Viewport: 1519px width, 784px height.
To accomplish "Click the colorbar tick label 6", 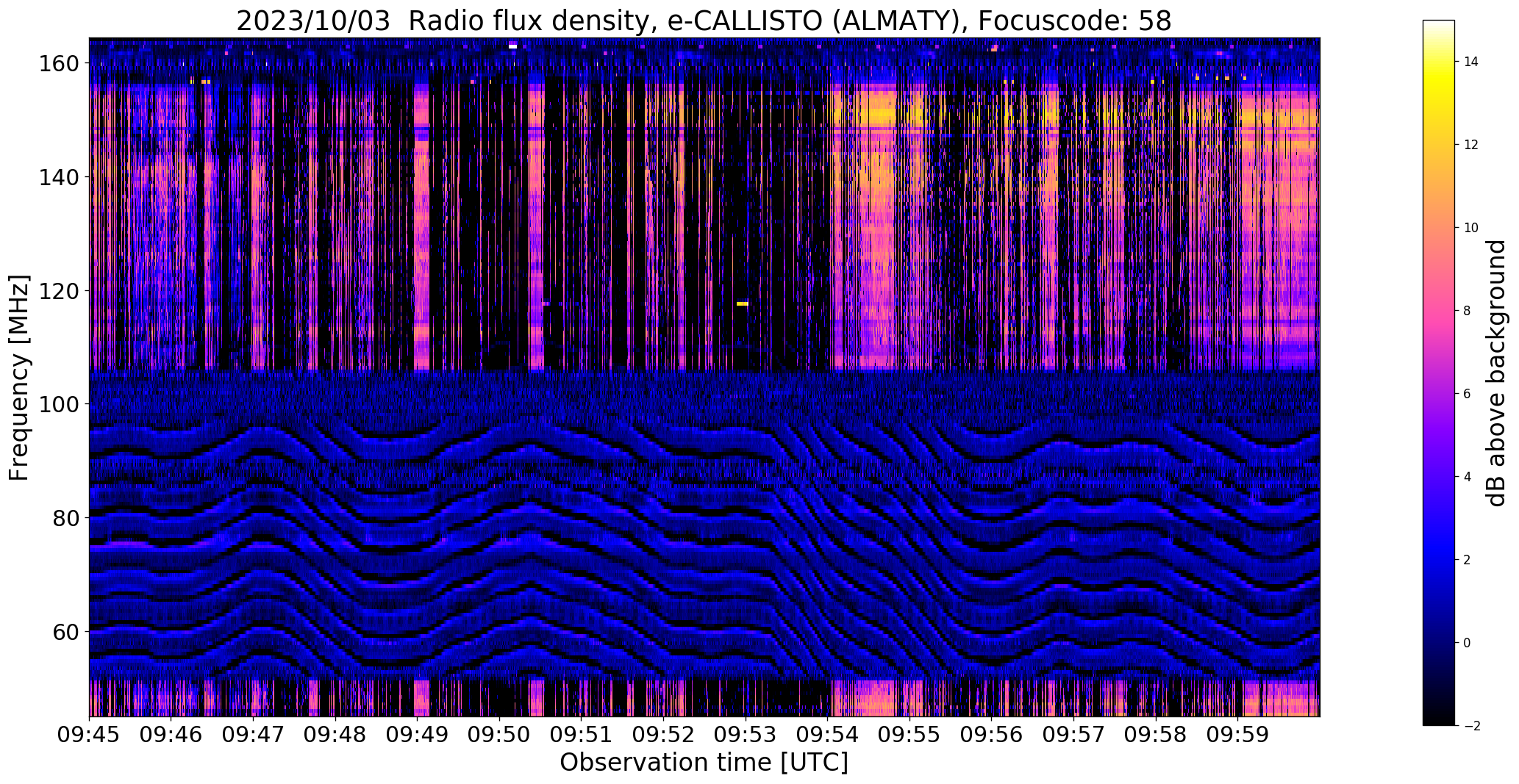I will pos(1467,394).
